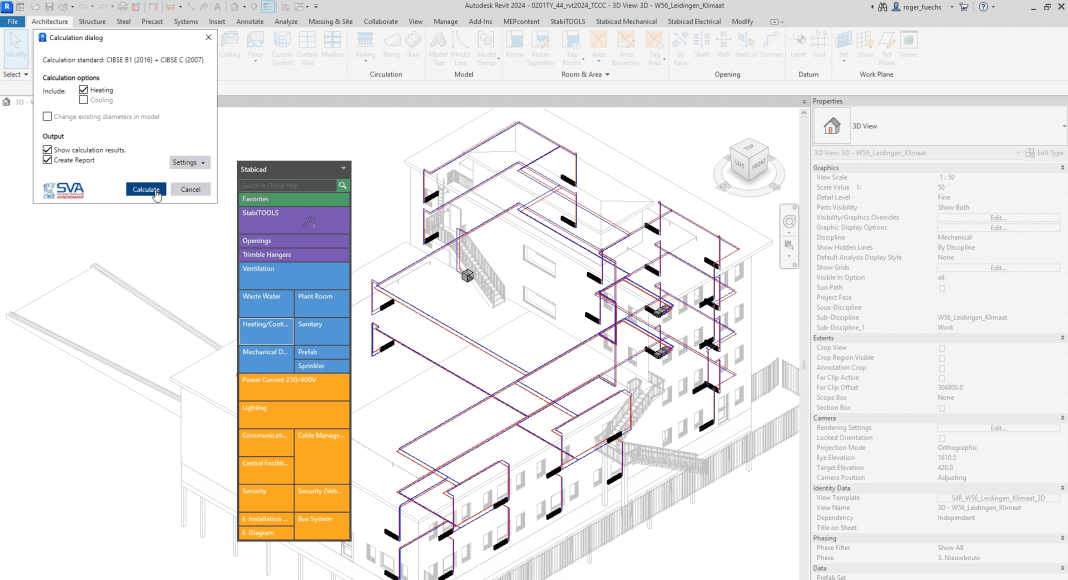The width and height of the screenshot is (1068, 580).
Task: Click Cancel in the Calculation dialog
Action: (x=190, y=189)
